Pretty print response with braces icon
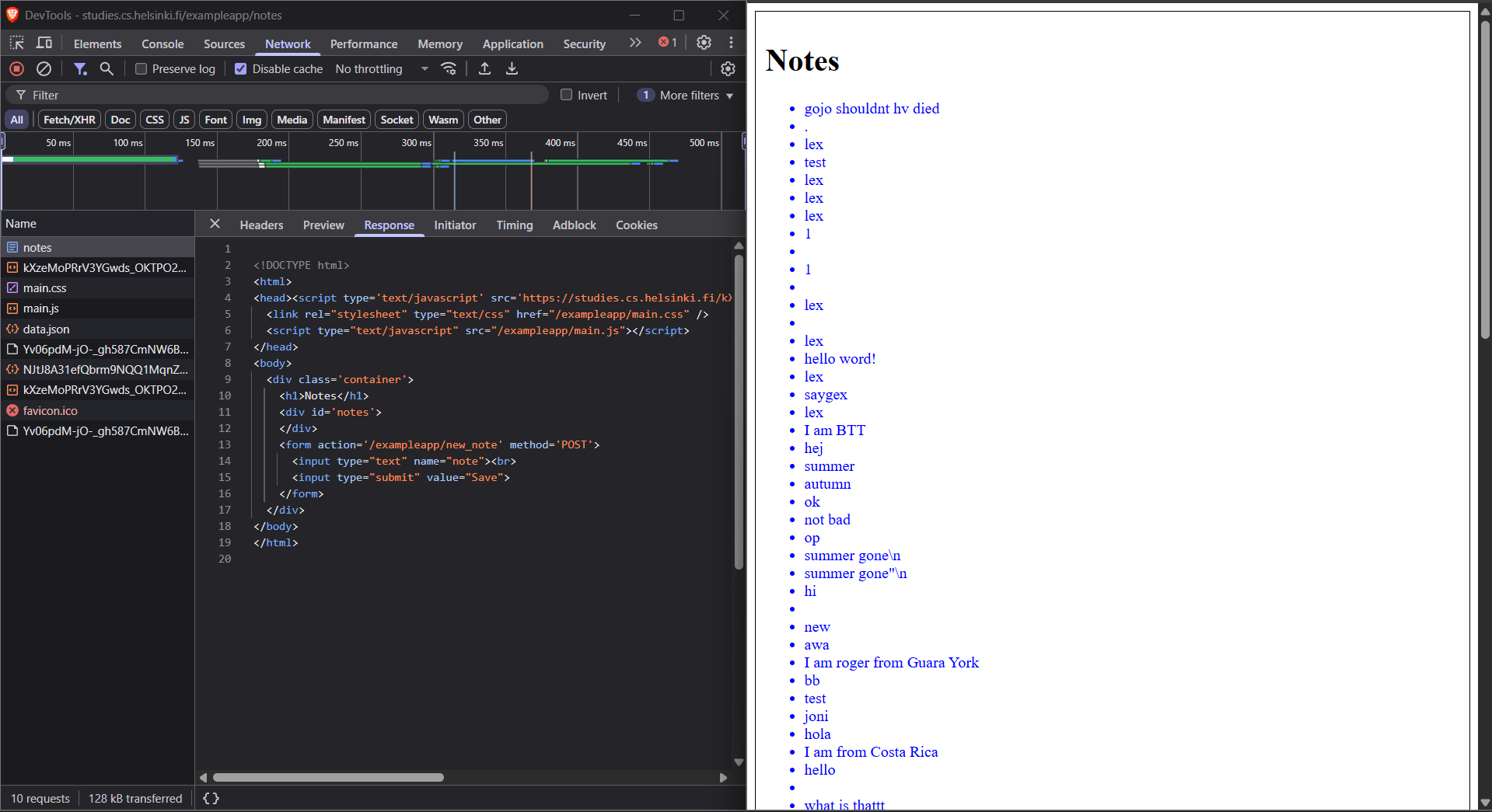Image resolution: width=1492 pixels, height=812 pixels. 211,798
